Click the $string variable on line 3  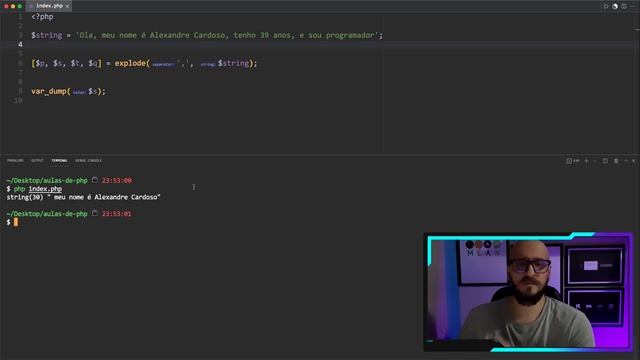[47, 35]
